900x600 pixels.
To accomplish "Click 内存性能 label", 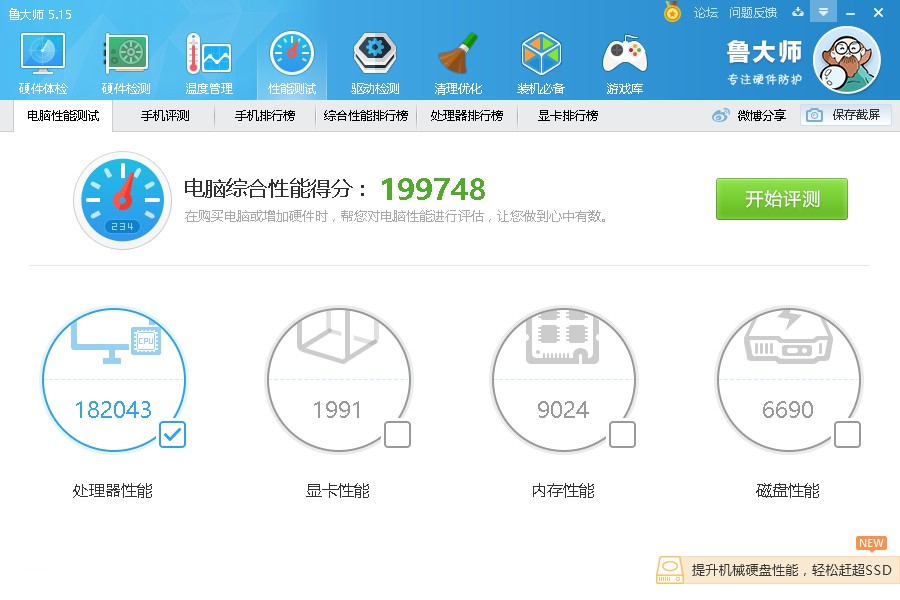I will click(x=563, y=491).
